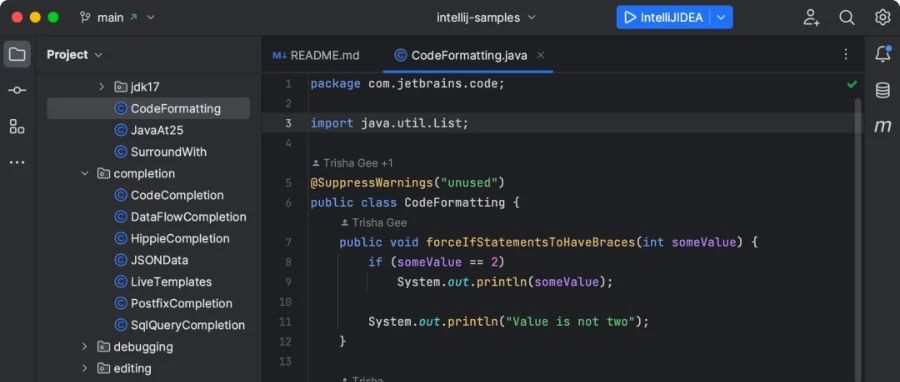Click the editing package folder icon
The width and height of the screenshot is (900, 382).
(x=103, y=368)
